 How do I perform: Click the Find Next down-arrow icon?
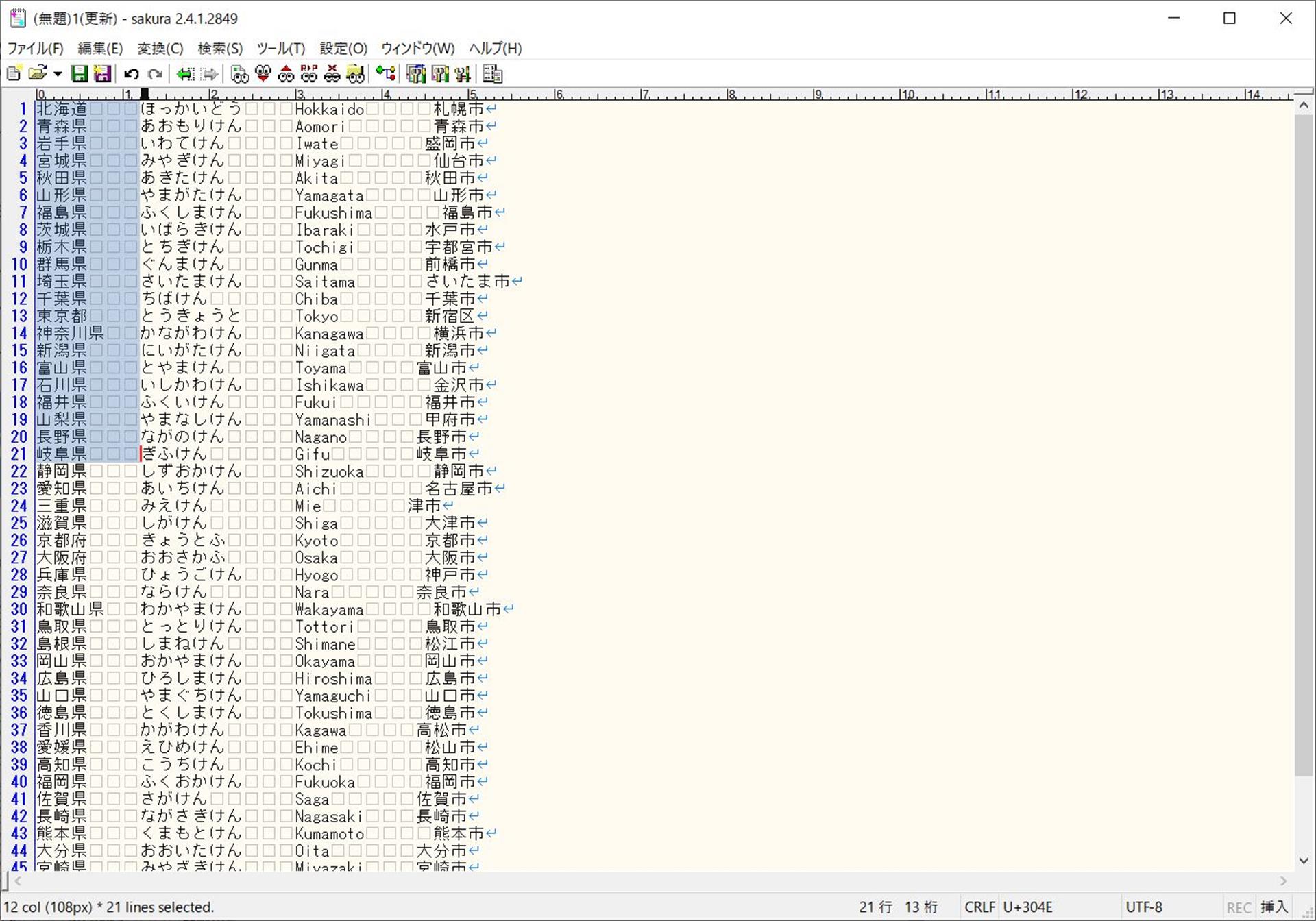coord(263,74)
